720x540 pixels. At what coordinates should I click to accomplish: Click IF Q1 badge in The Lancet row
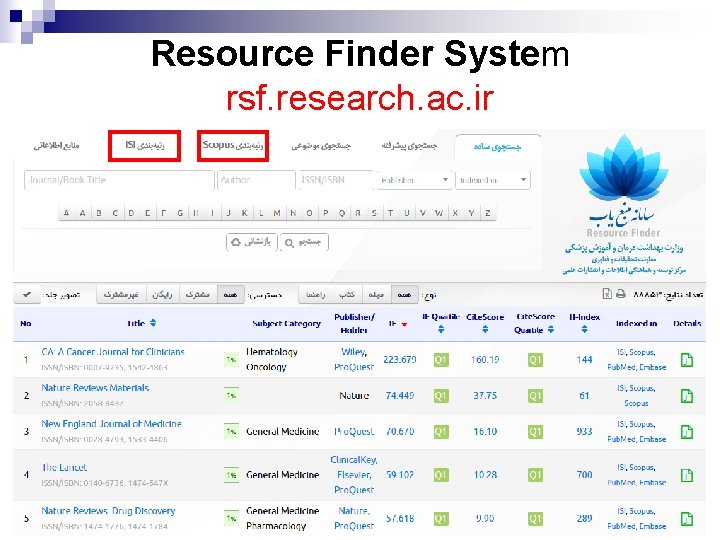(x=441, y=475)
